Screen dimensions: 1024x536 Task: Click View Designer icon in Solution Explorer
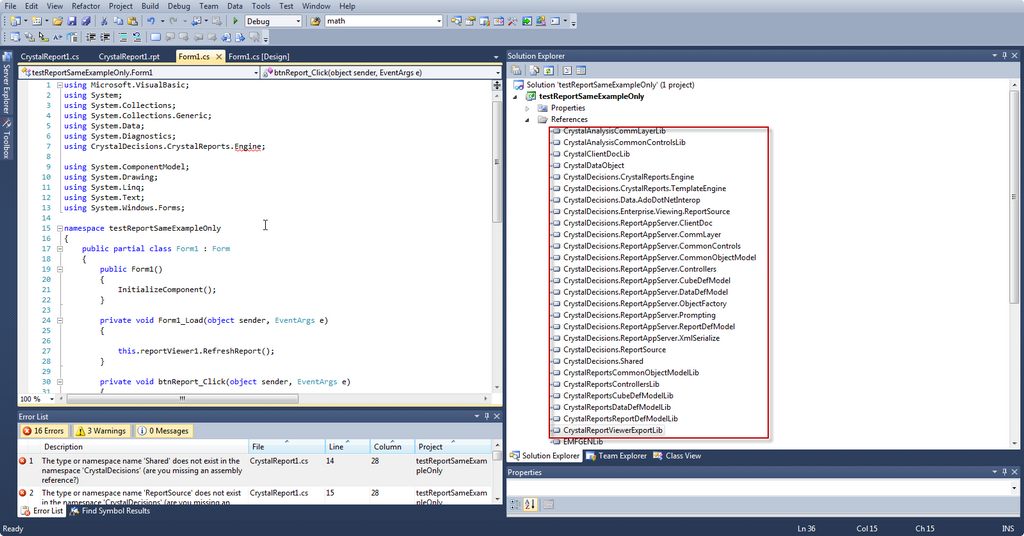tap(581, 71)
